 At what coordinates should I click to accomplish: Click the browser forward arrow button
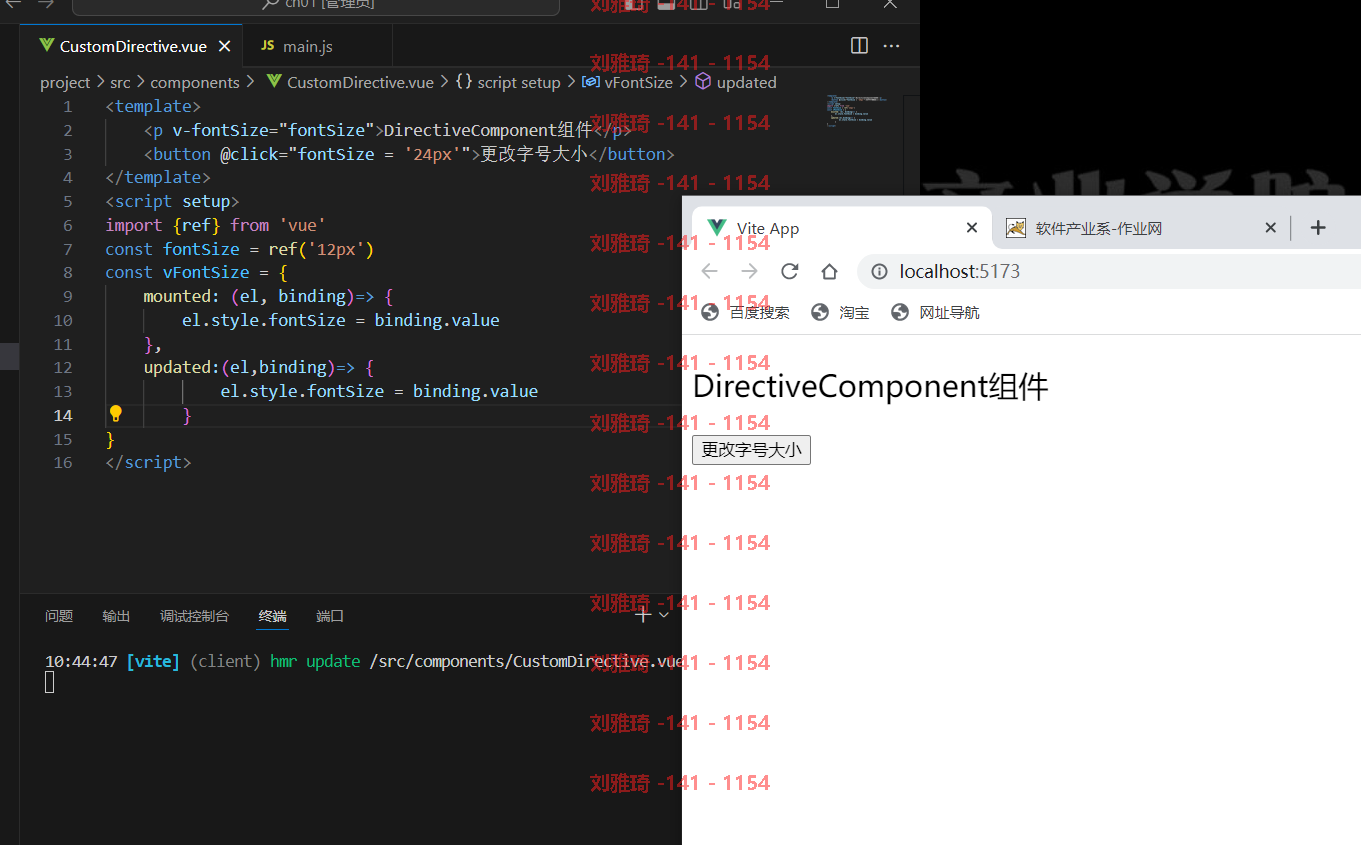coord(749,271)
